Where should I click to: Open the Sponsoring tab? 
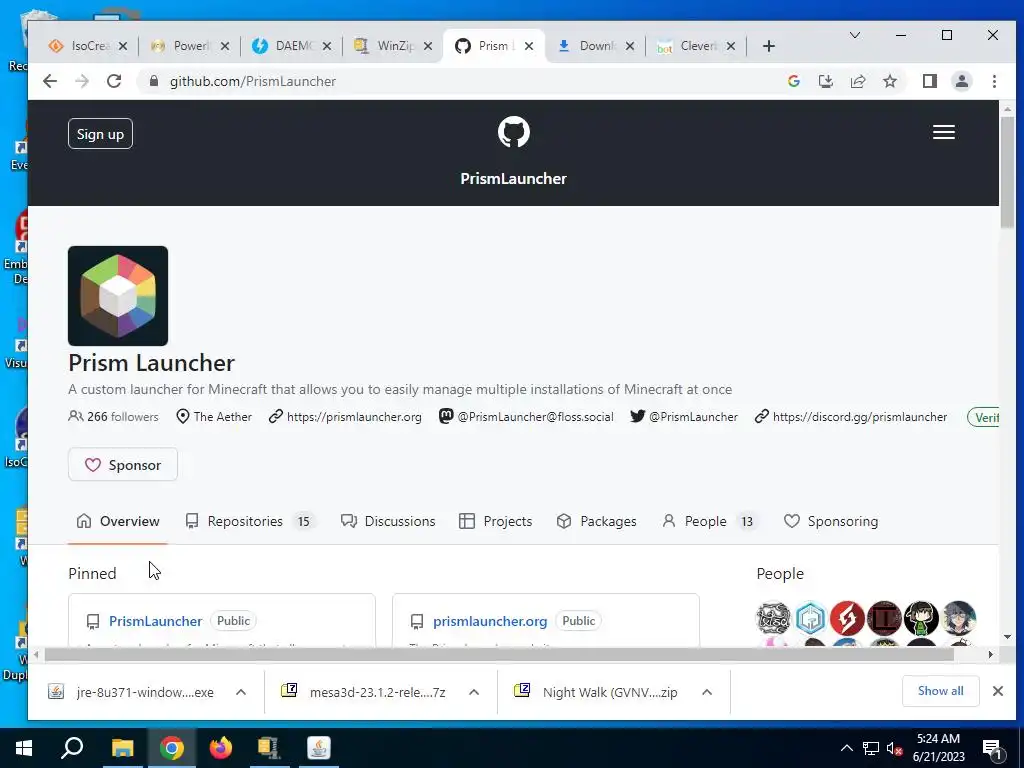coord(831,521)
